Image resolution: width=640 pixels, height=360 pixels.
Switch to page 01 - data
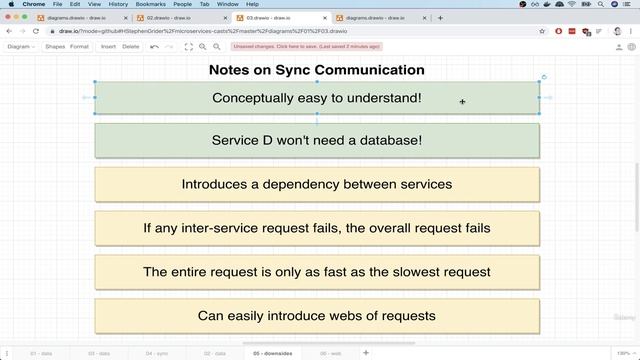[x=41, y=353]
